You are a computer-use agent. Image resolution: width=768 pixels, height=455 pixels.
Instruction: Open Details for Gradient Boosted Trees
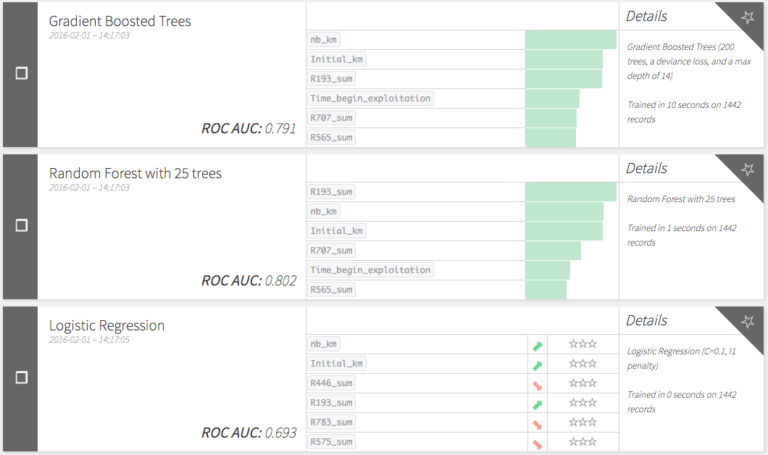(647, 16)
